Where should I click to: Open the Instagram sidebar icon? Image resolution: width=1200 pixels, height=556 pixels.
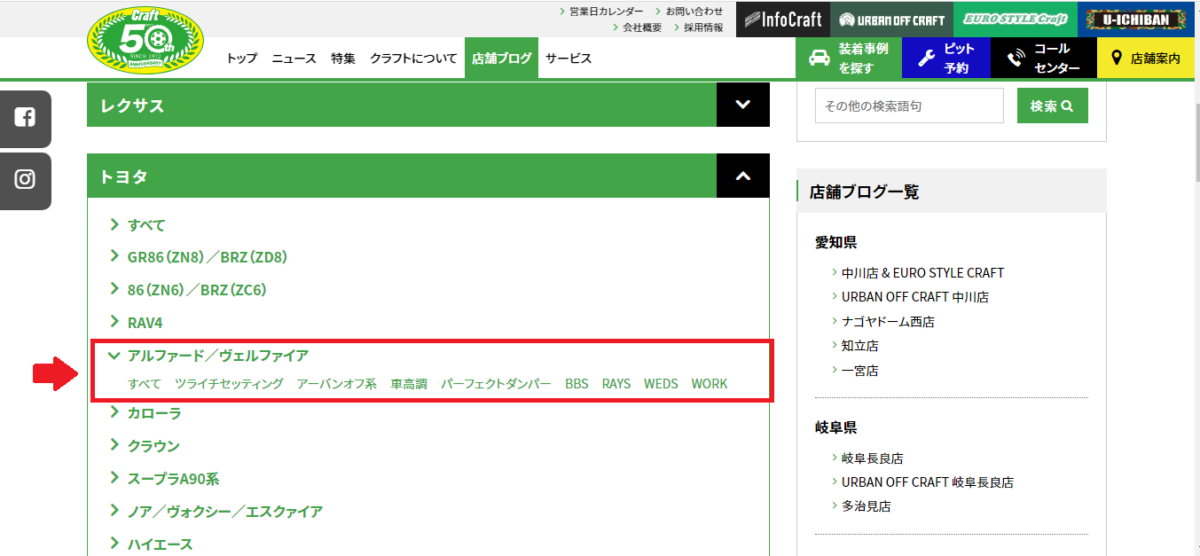coord(25,180)
